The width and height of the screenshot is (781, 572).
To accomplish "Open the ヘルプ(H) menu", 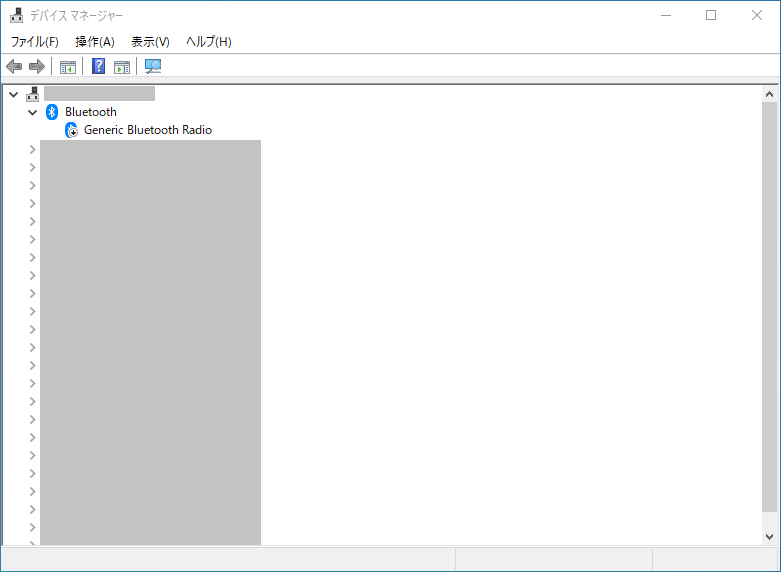I will (x=209, y=42).
